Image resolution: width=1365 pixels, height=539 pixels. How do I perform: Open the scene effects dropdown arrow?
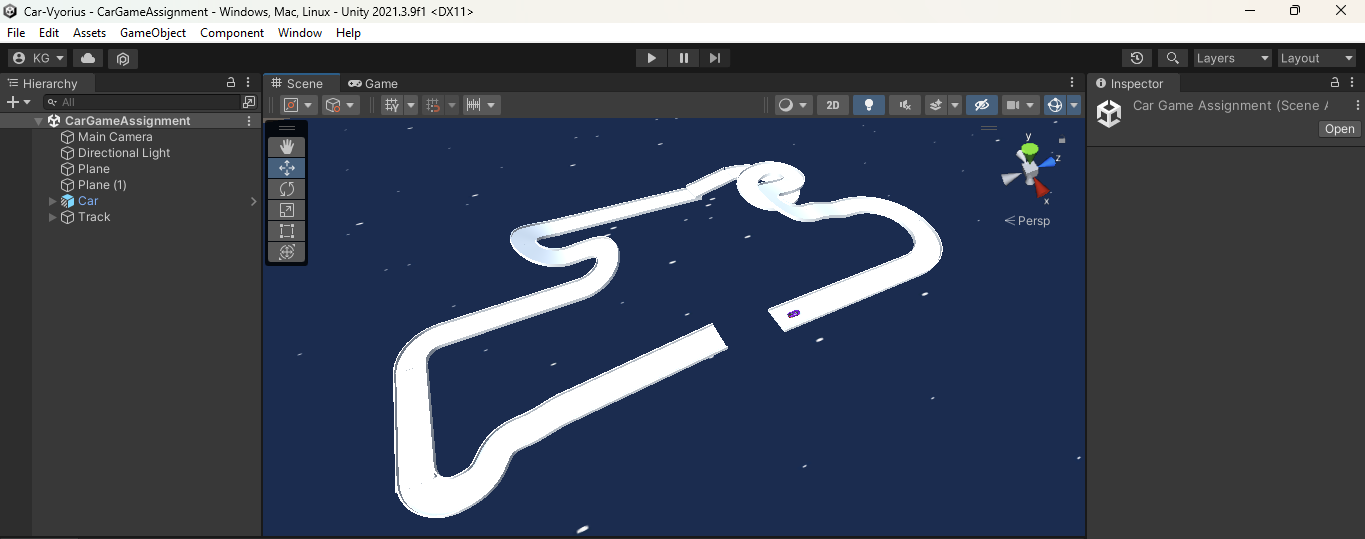(955, 105)
